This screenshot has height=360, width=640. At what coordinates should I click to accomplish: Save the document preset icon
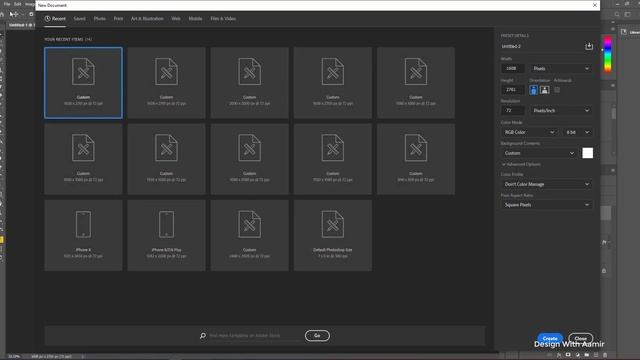click(x=589, y=46)
